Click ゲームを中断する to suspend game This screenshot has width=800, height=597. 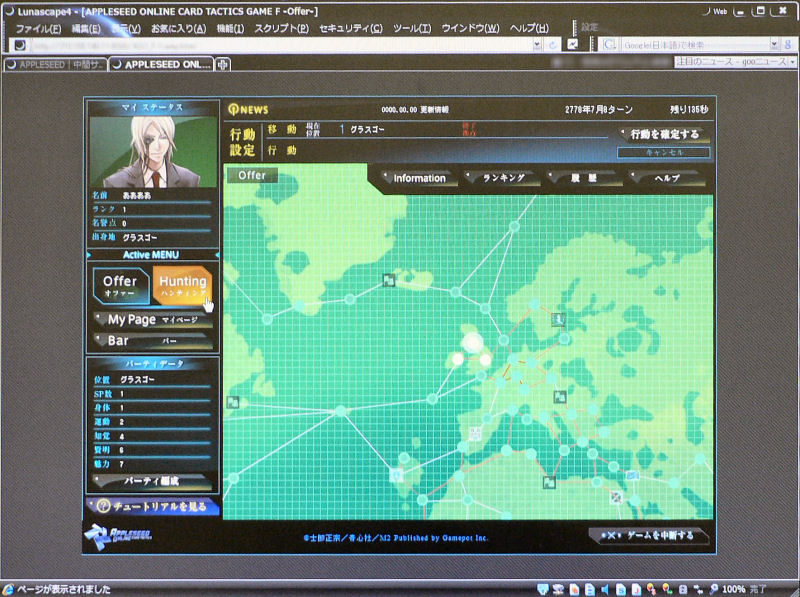[648, 535]
